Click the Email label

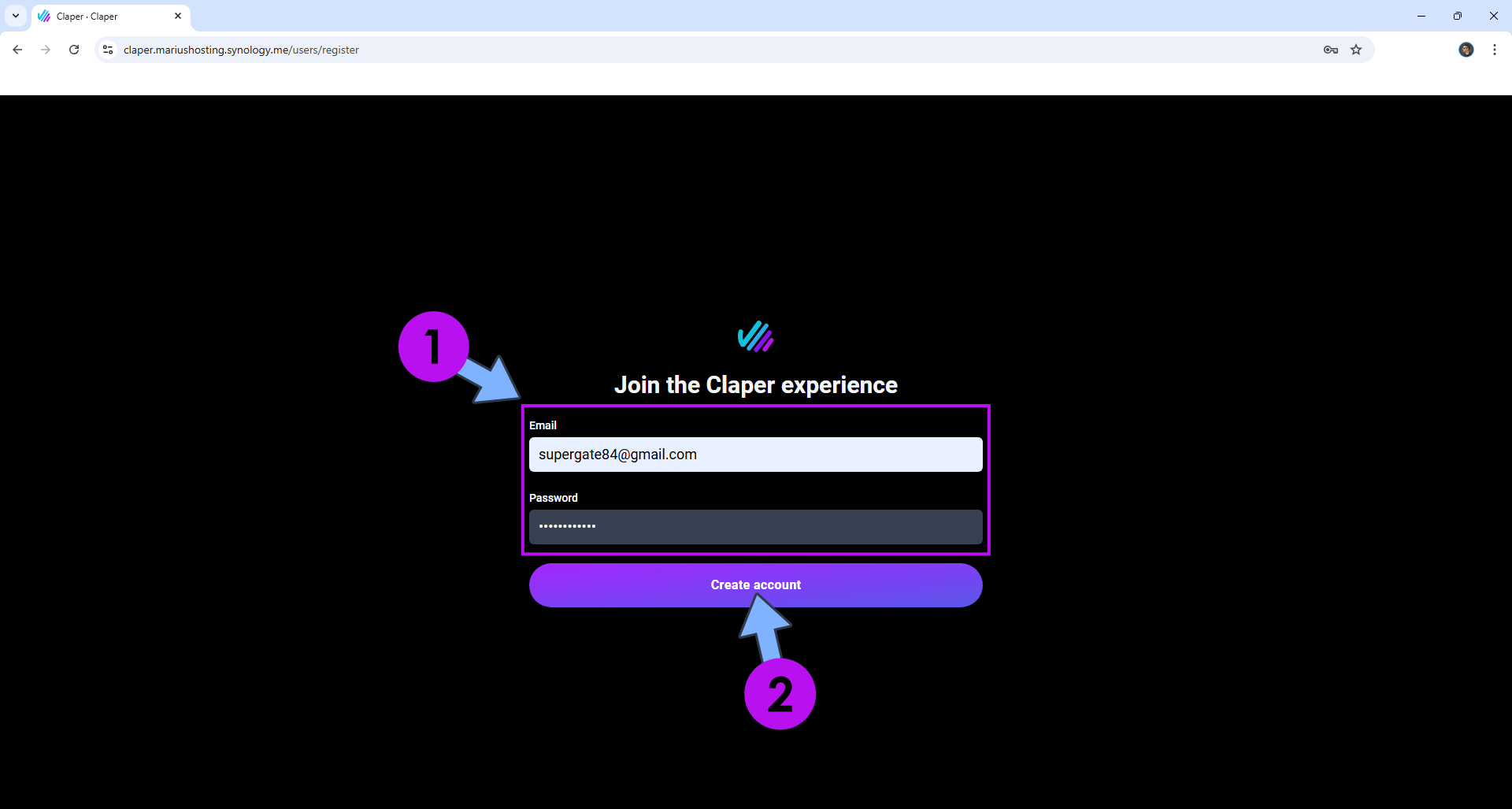(x=543, y=425)
